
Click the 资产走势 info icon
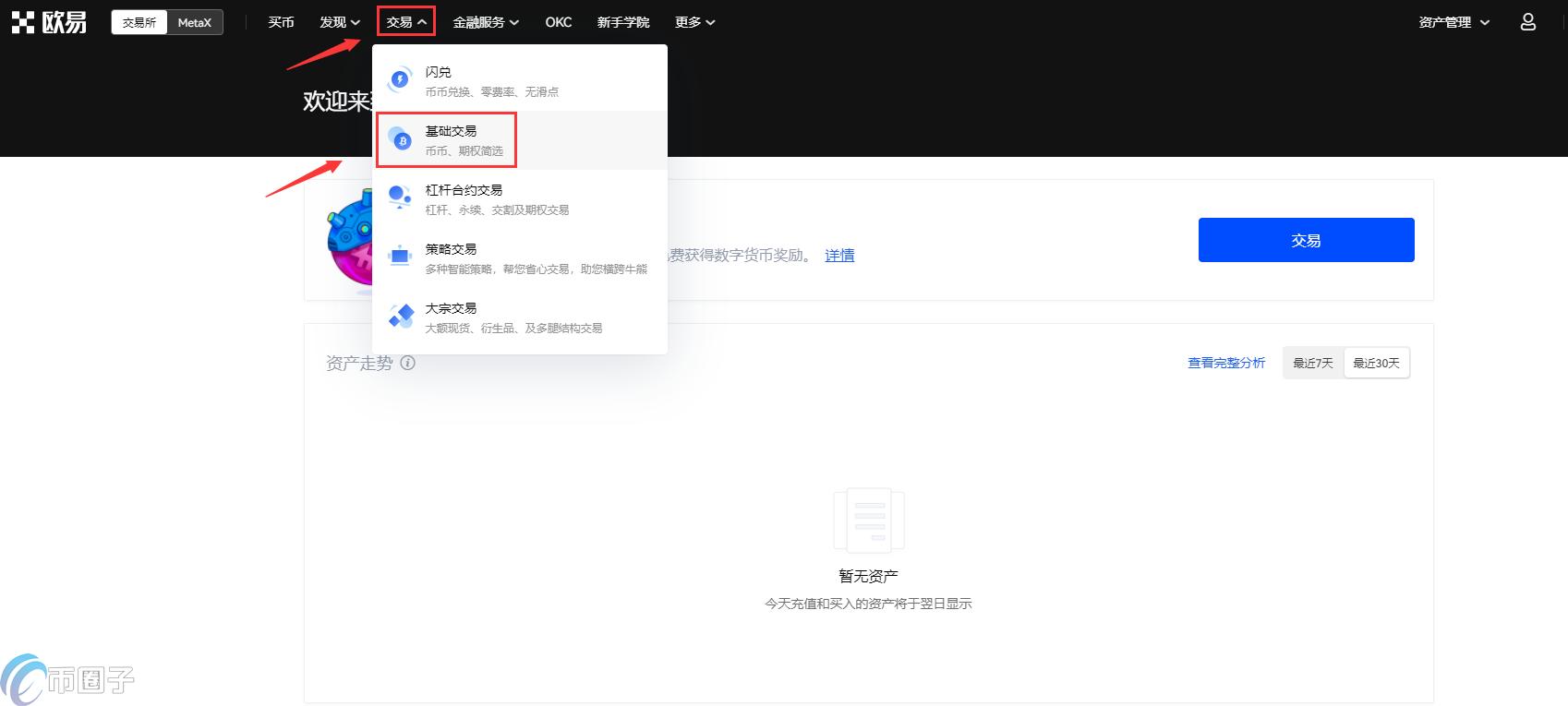click(x=407, y=363)
